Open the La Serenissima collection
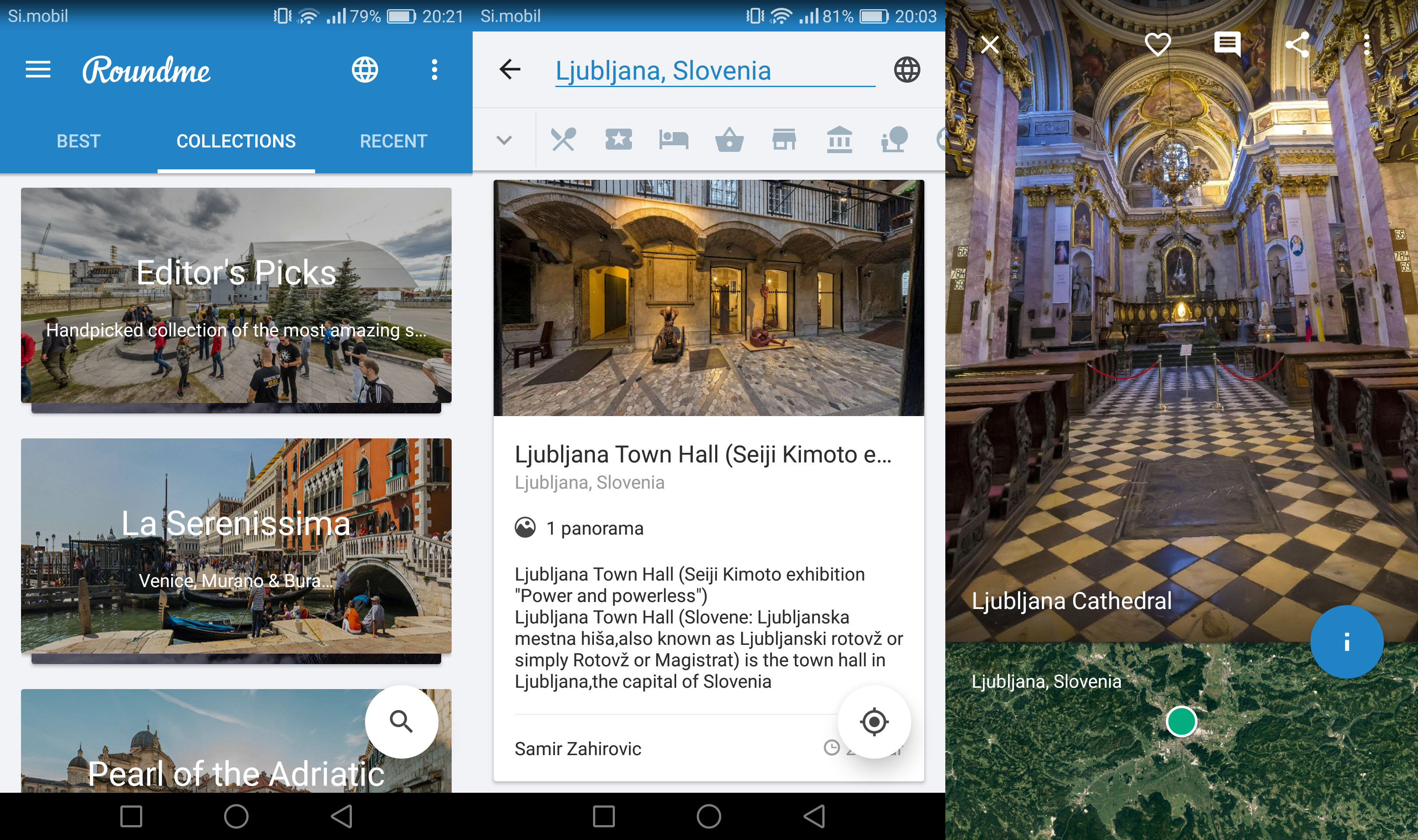This screenshot has width=1418, height=840. pyautogui.click(x=236, y=546)
